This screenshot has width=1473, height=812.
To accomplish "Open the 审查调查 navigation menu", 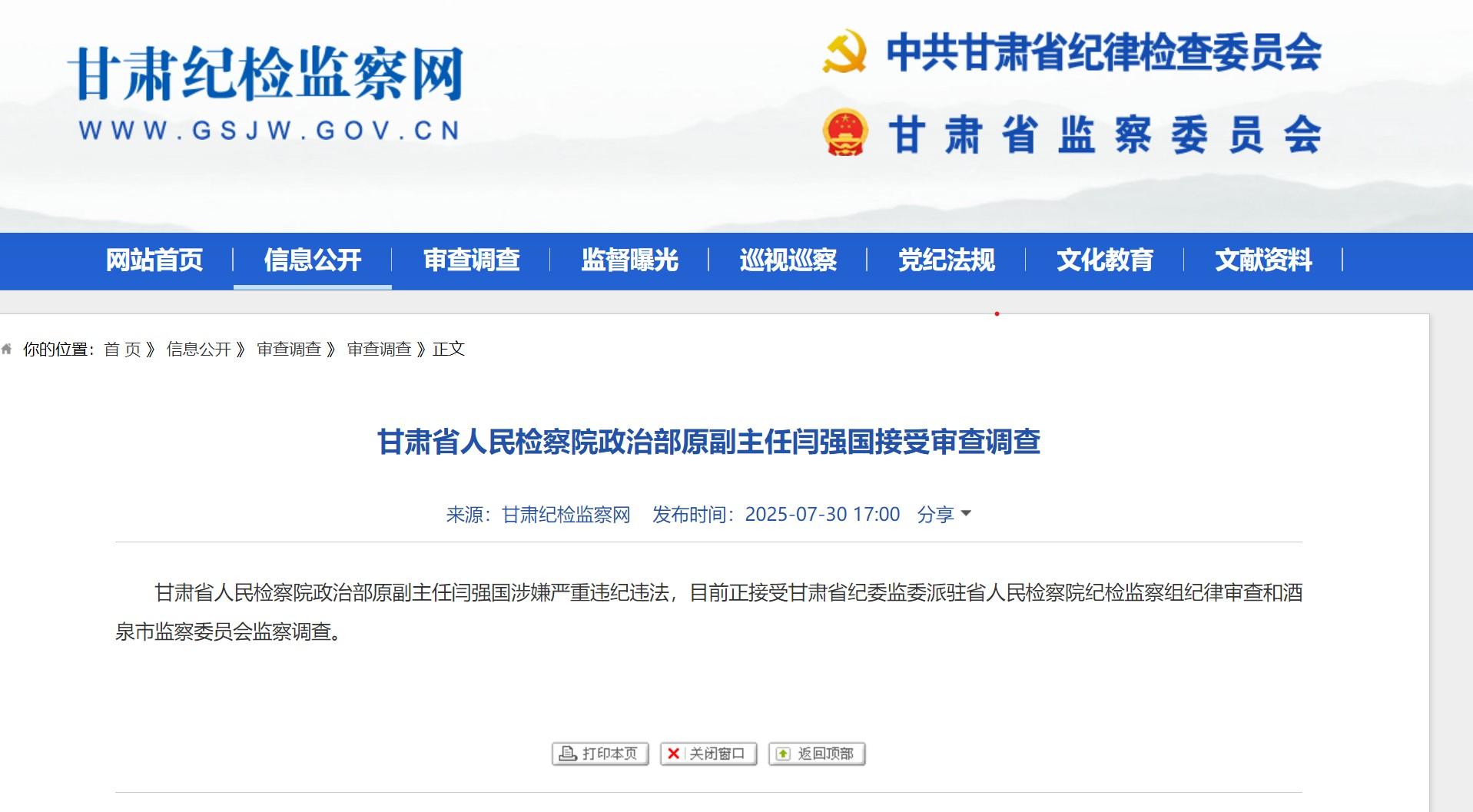I will click(471, 260).
